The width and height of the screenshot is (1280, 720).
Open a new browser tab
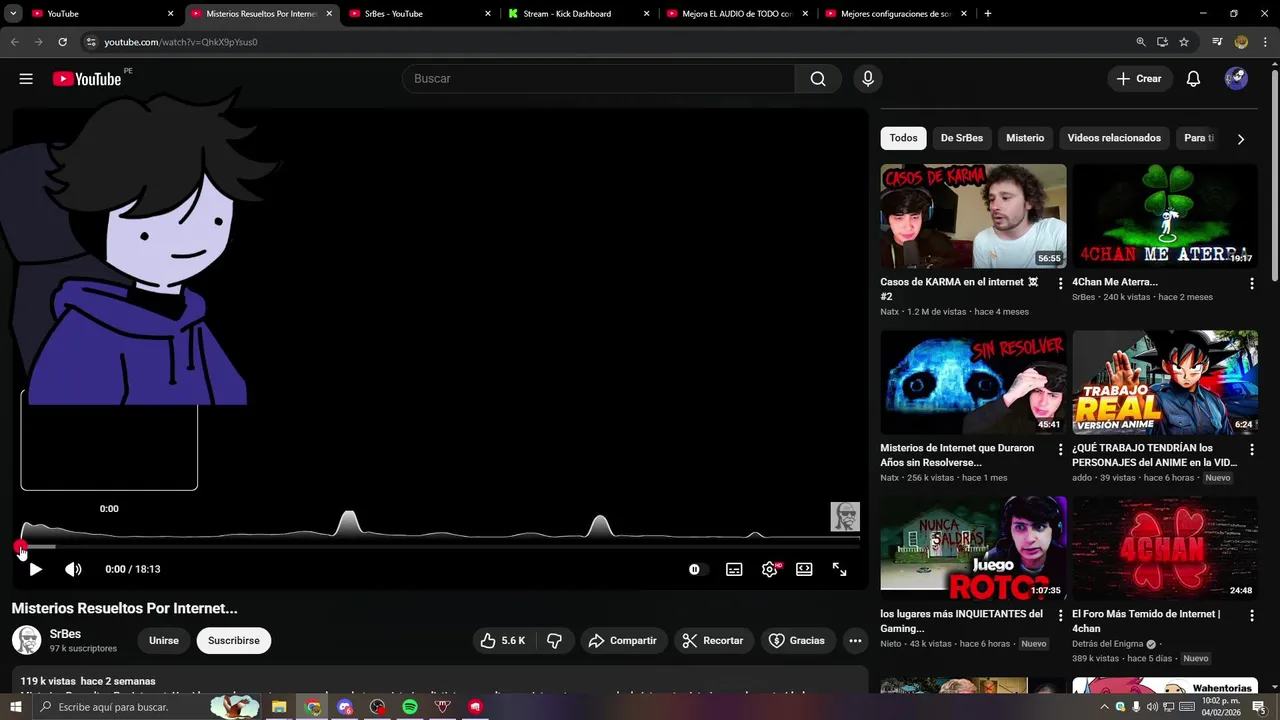[x=988, y=14]
